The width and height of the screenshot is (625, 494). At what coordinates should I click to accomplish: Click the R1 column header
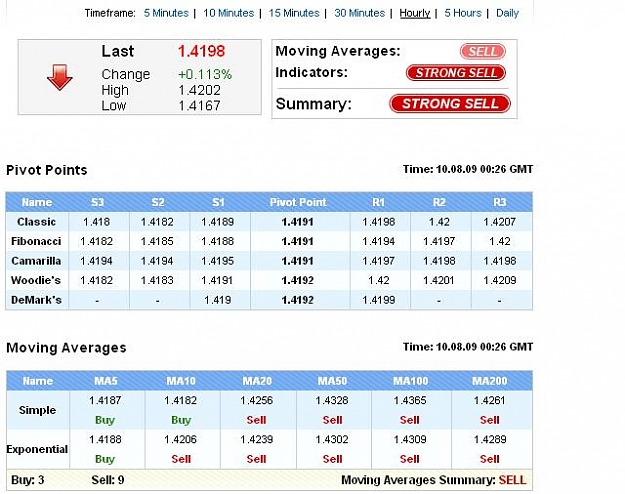(x=378, y=202)
